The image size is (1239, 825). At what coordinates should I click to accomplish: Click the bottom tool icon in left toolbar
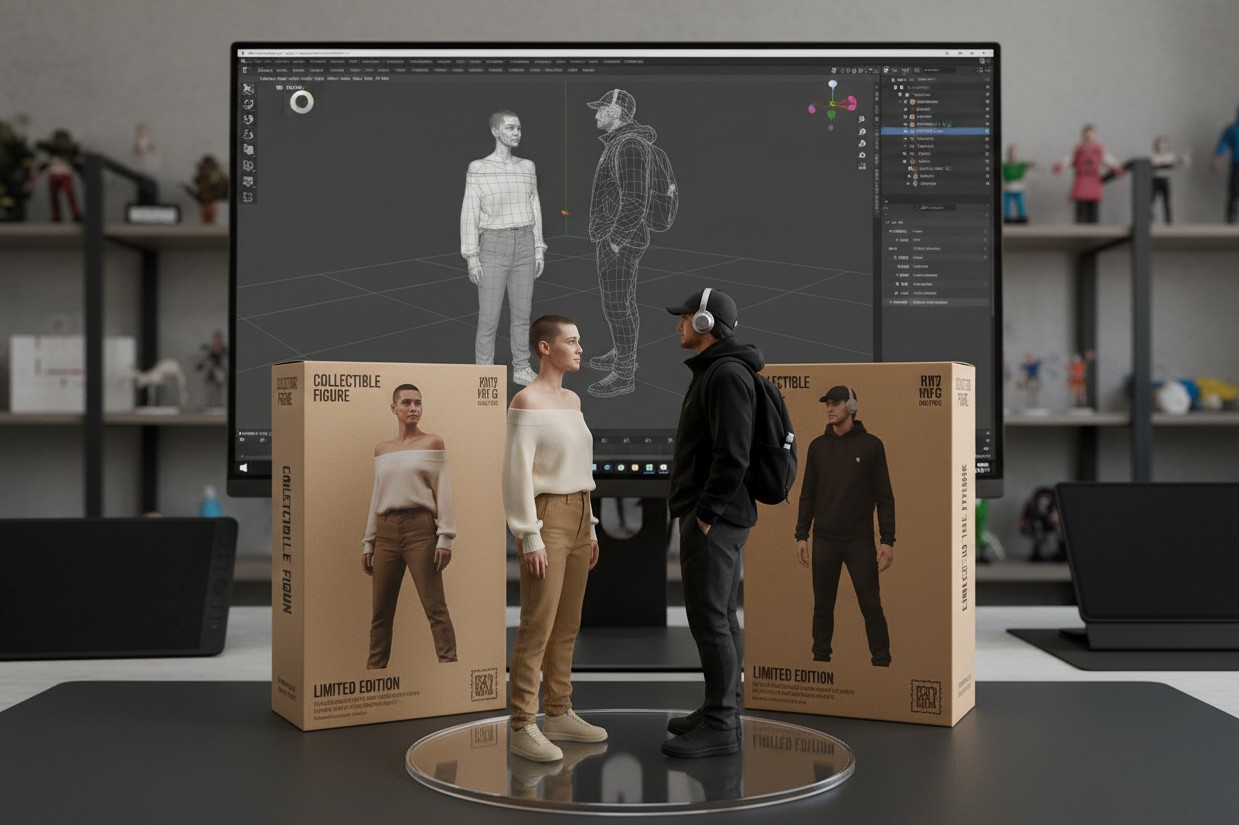coord(248,196)
